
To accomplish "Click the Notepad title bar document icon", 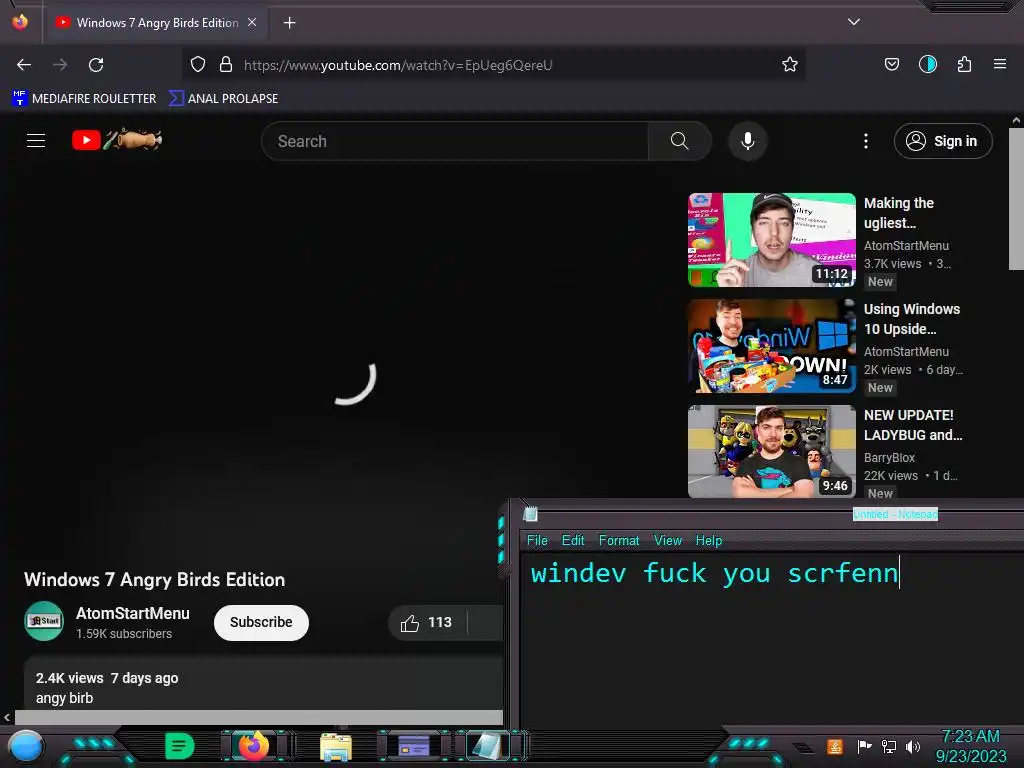I will [x=530, y=514].
